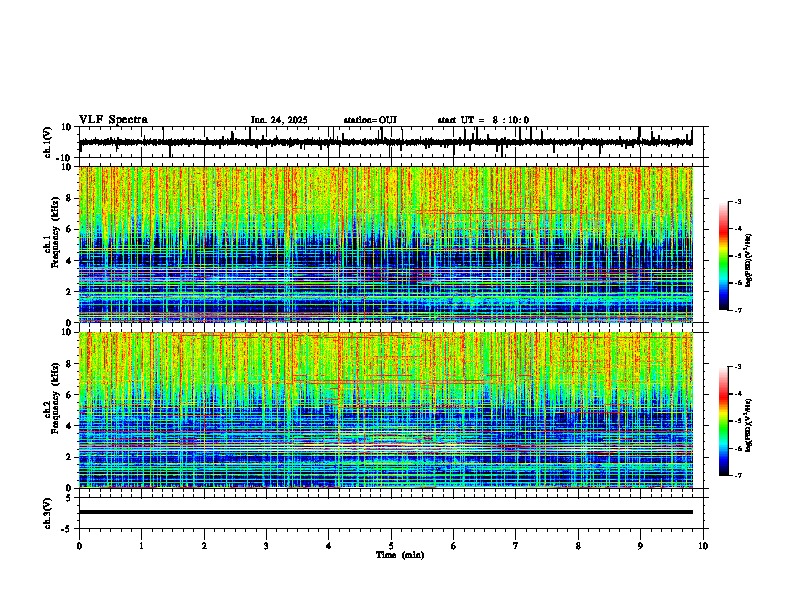Screen dimensions: 792x612
Task: Click the "-3" label on ch.1 colorbar
Action: coord(738,202)
